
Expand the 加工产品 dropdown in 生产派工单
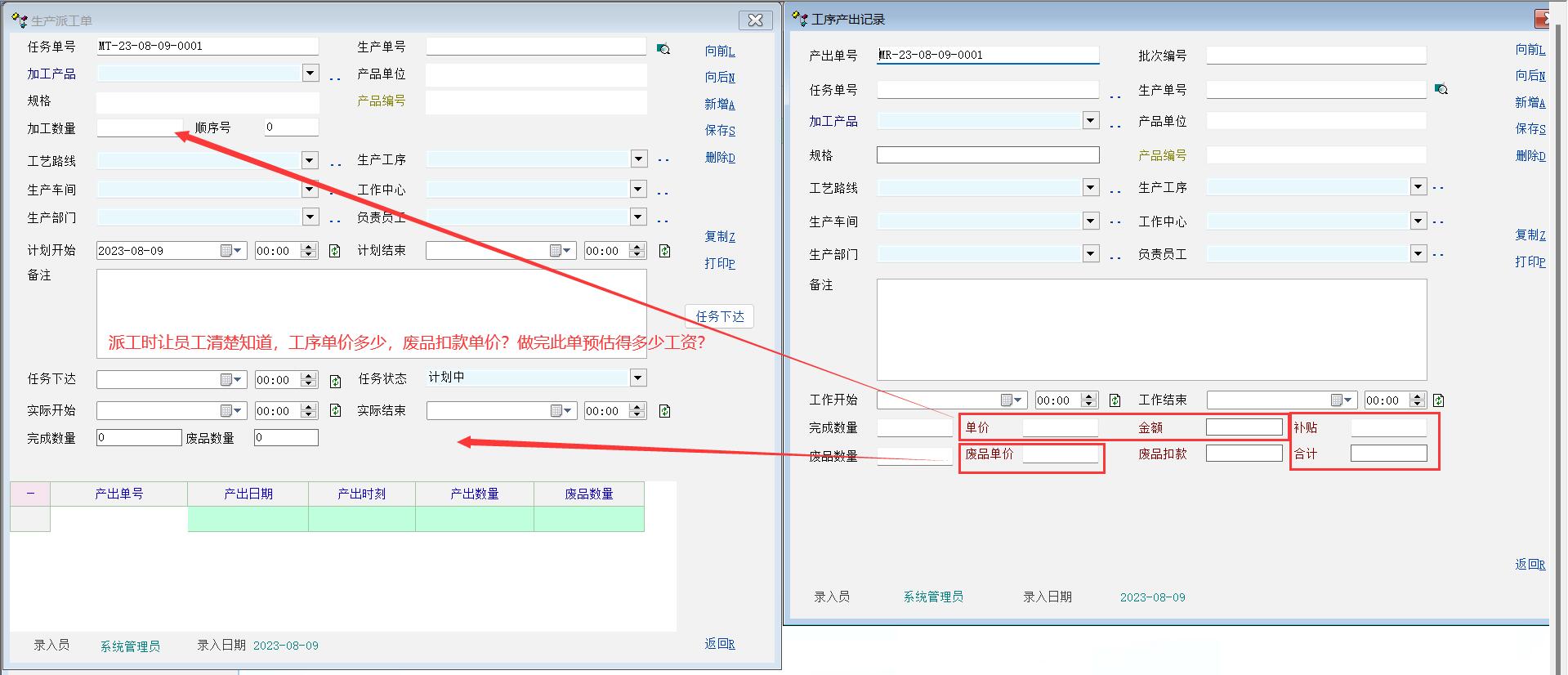(x=310, y=74)
